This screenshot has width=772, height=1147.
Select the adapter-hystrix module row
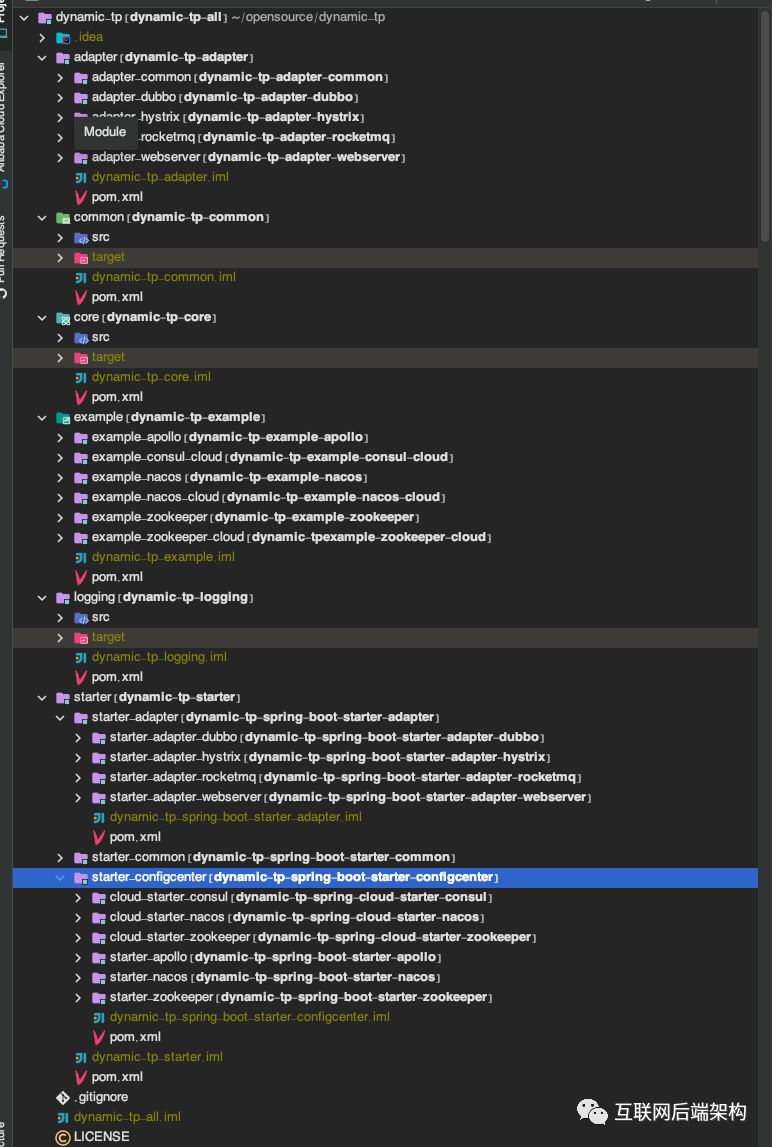[385, 117]
